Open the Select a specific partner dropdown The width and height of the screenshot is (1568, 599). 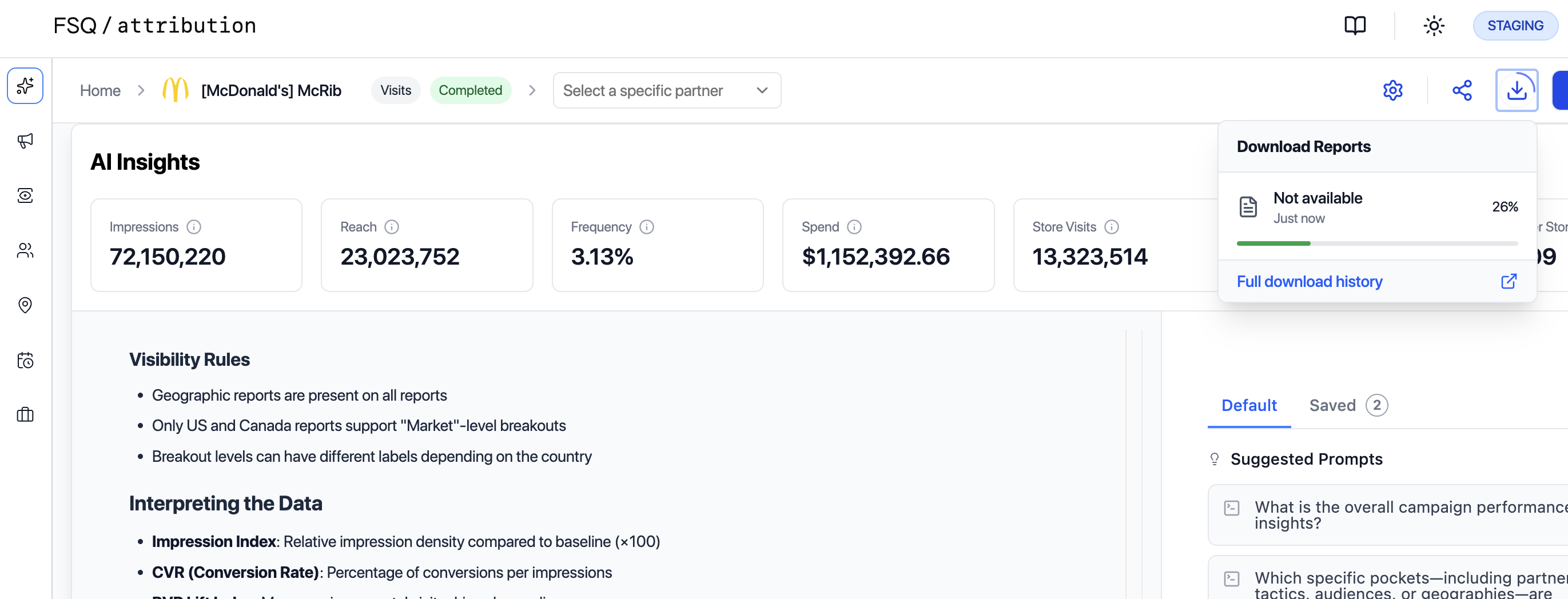click(667, 91)
